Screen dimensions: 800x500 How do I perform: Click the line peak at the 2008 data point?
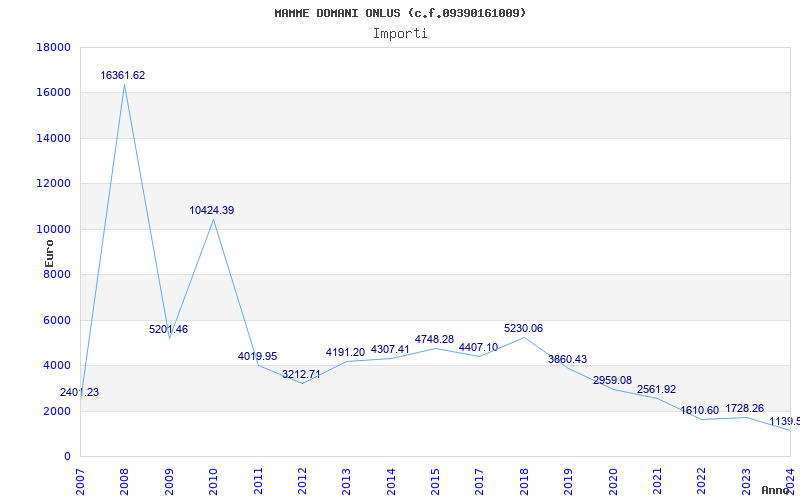[124, 84]
